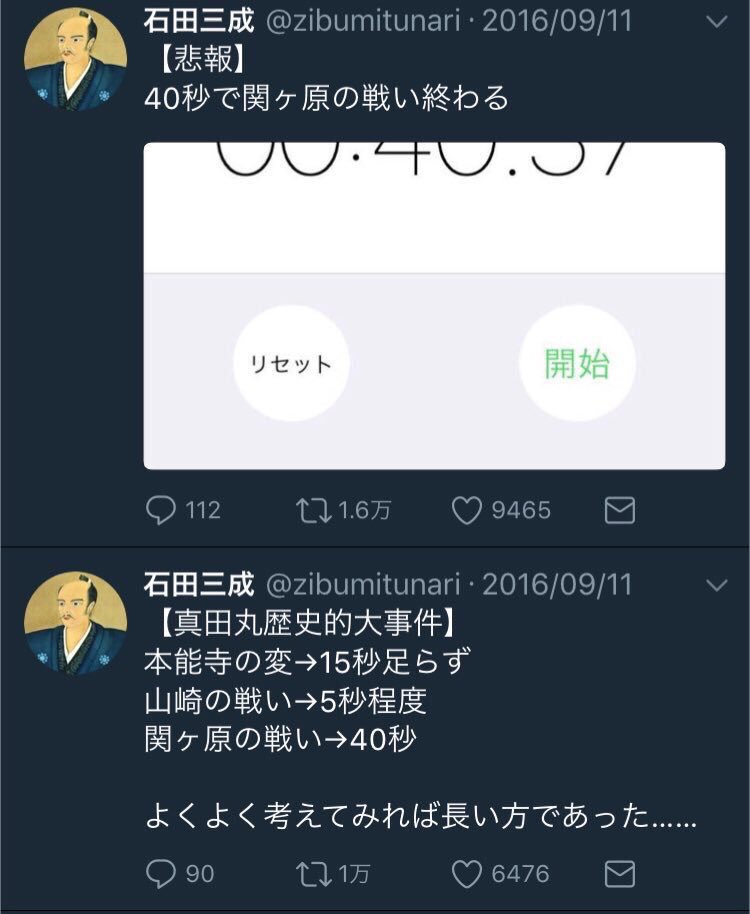Screen dimensions: 750x914
Task: Click 石田三成 display name on first tweet
Action: tap(199, 21)
